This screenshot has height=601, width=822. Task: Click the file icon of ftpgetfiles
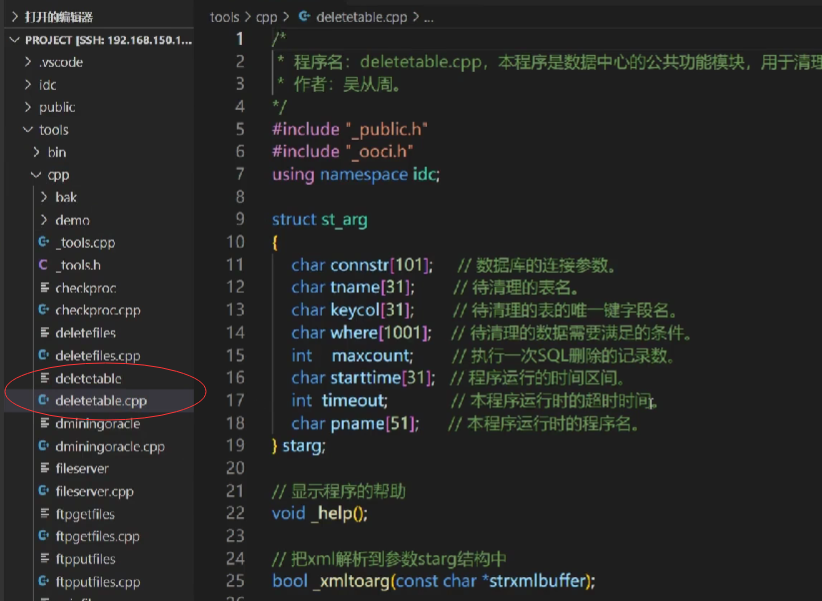(x=45, y=513)
